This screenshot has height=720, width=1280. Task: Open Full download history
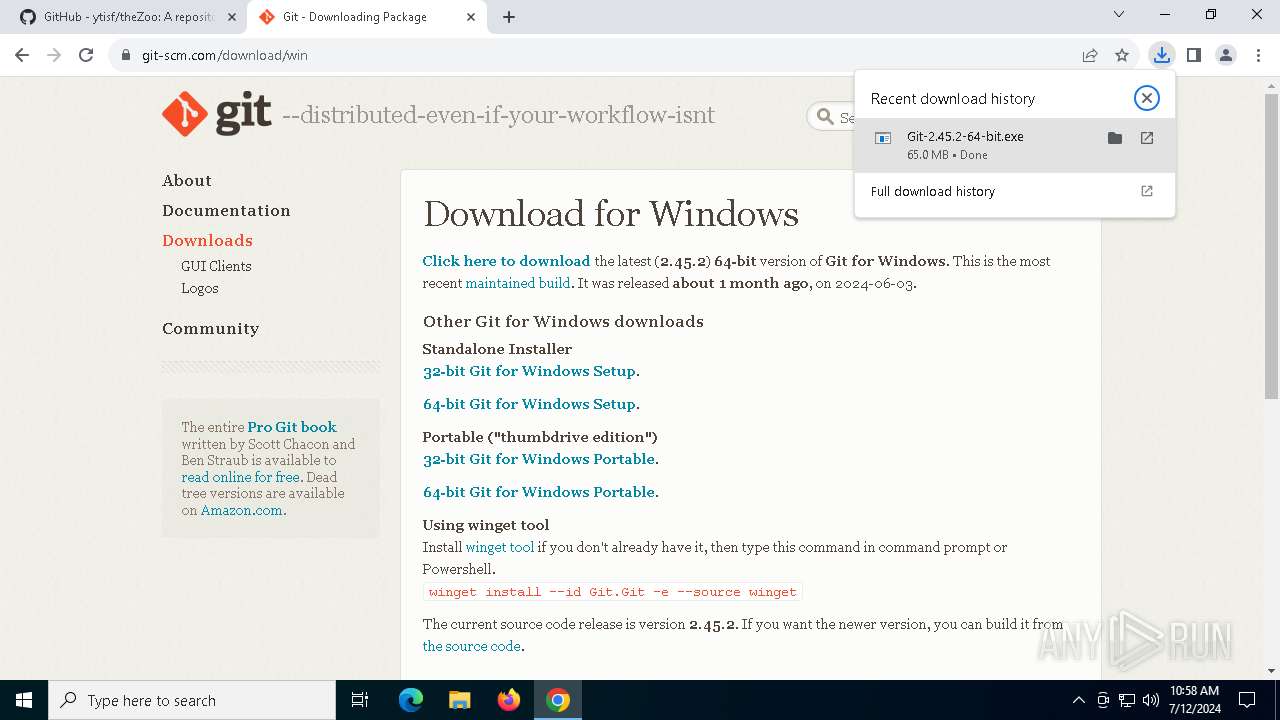(1015, 191)
